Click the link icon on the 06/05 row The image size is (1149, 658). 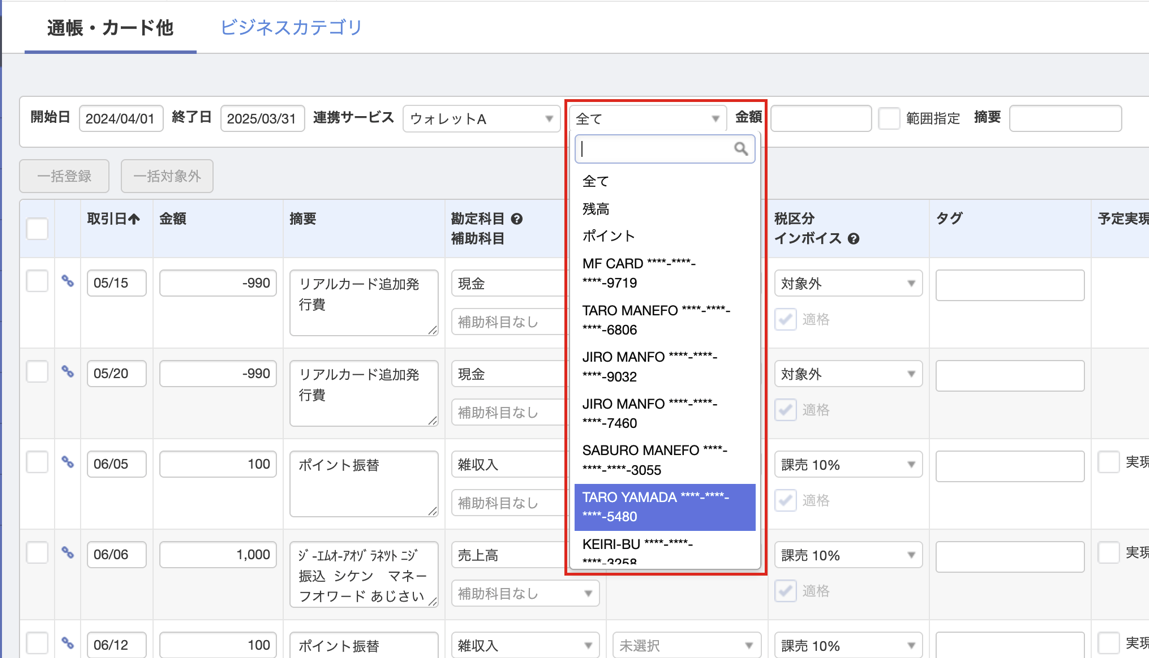point(68,463)
